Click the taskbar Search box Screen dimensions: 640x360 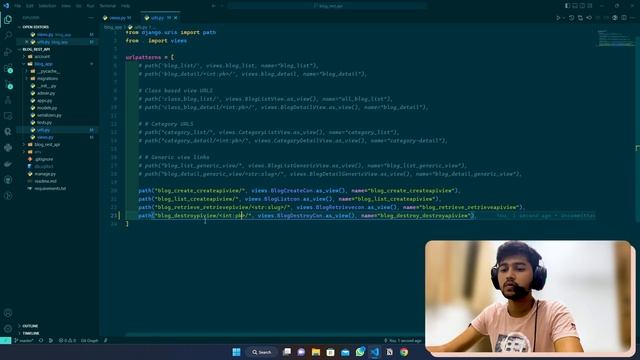(x=262, y=352)
